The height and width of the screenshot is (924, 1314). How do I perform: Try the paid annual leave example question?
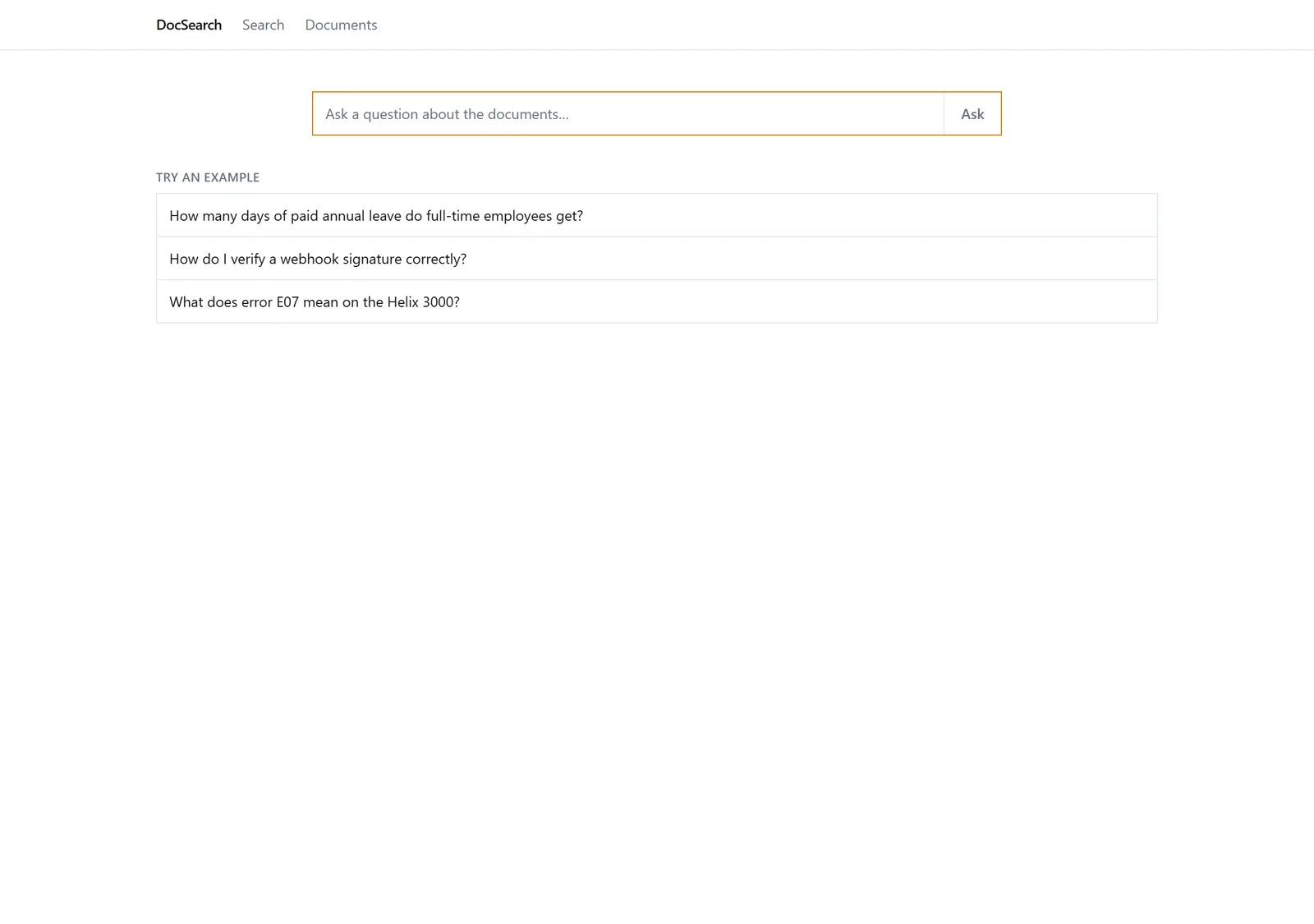point(657,215)
